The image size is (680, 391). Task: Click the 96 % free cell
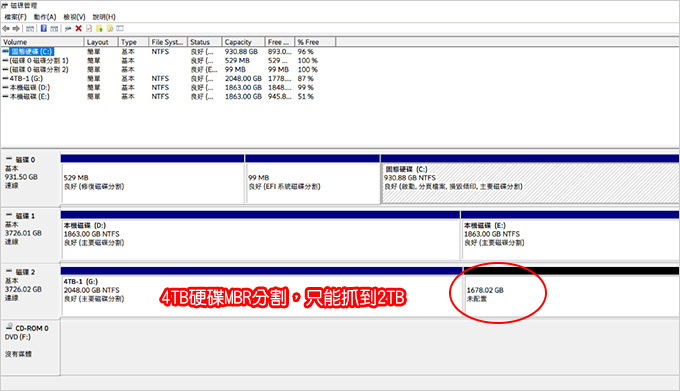point(305,52)
